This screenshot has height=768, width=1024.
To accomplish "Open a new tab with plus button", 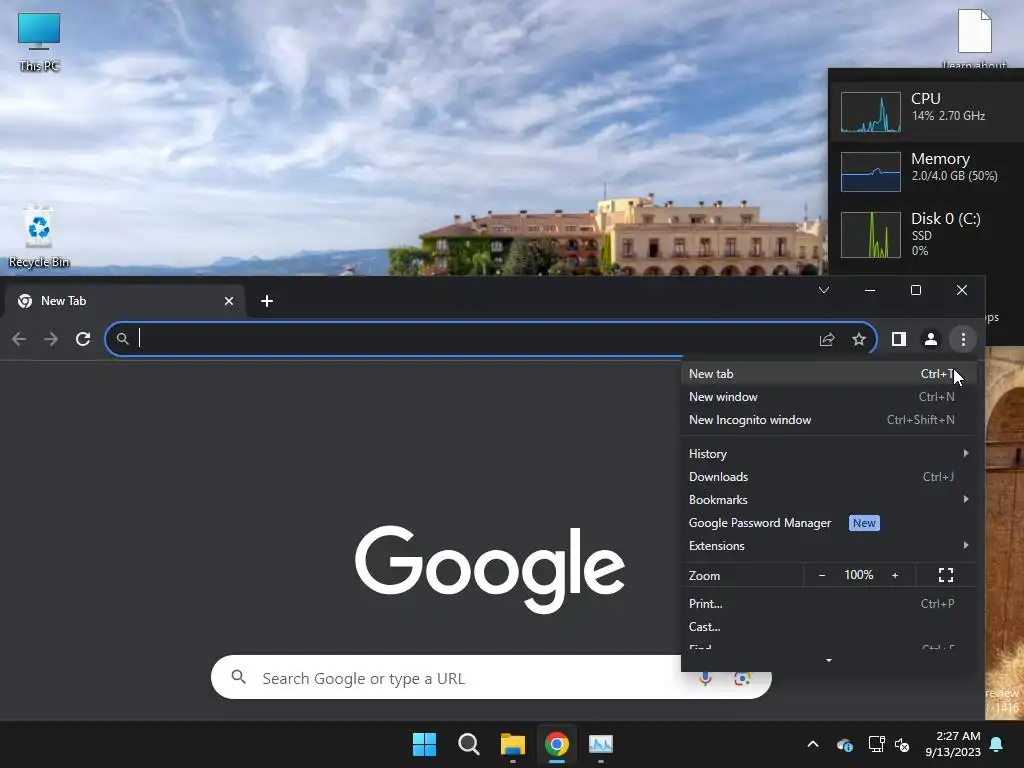I will pos(266,301).
